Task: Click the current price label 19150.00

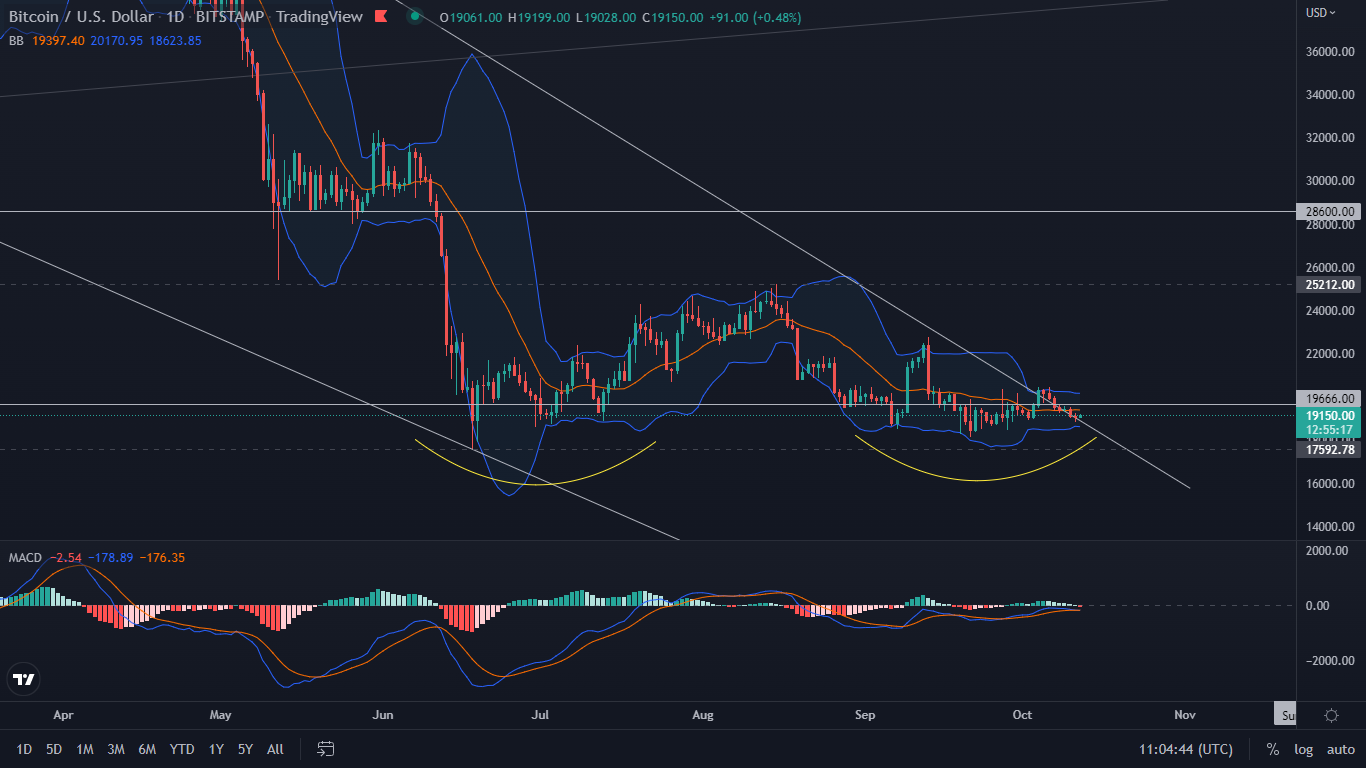Action: click(1331, 415)
